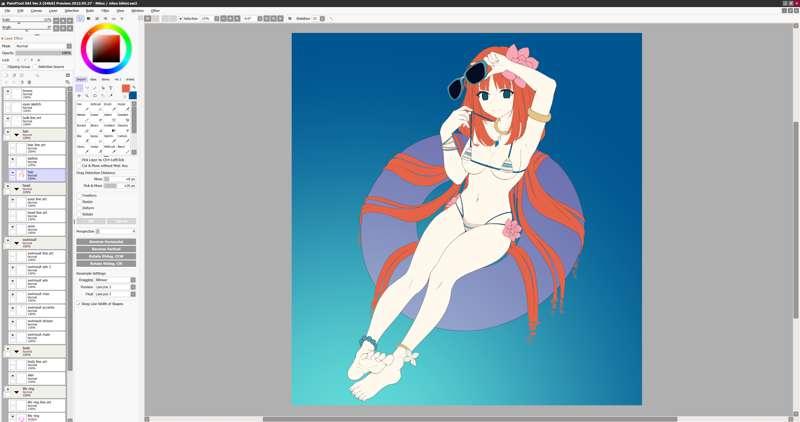
Task: Click the Rotate 90deg CW button
Action: click(x=106, y=263)
